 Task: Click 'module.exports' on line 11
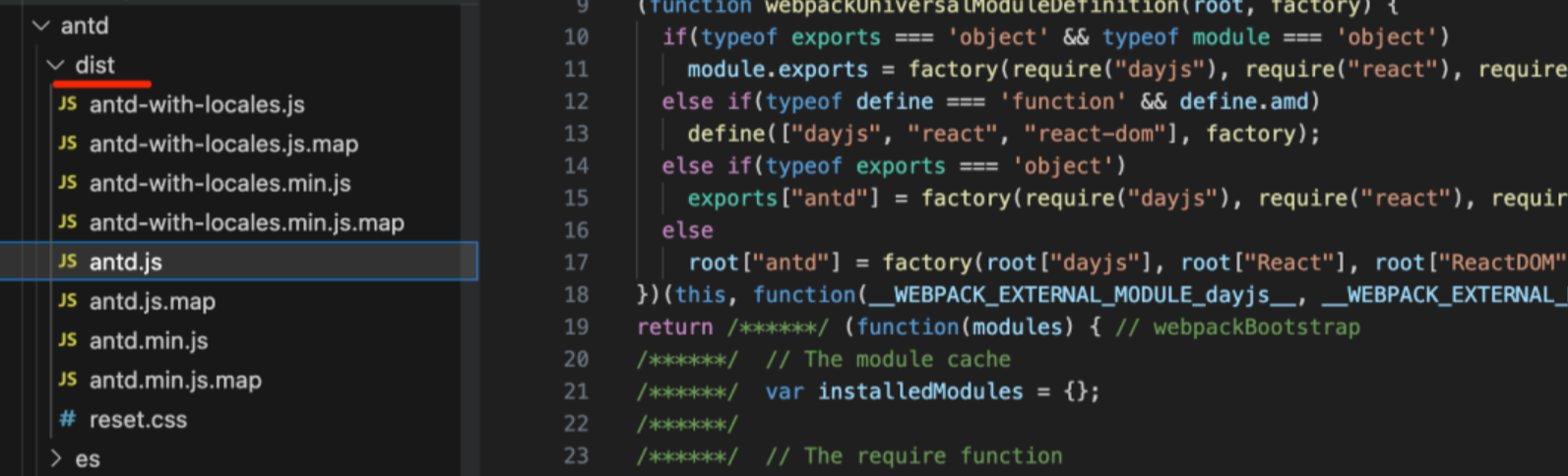coord(778,70)
